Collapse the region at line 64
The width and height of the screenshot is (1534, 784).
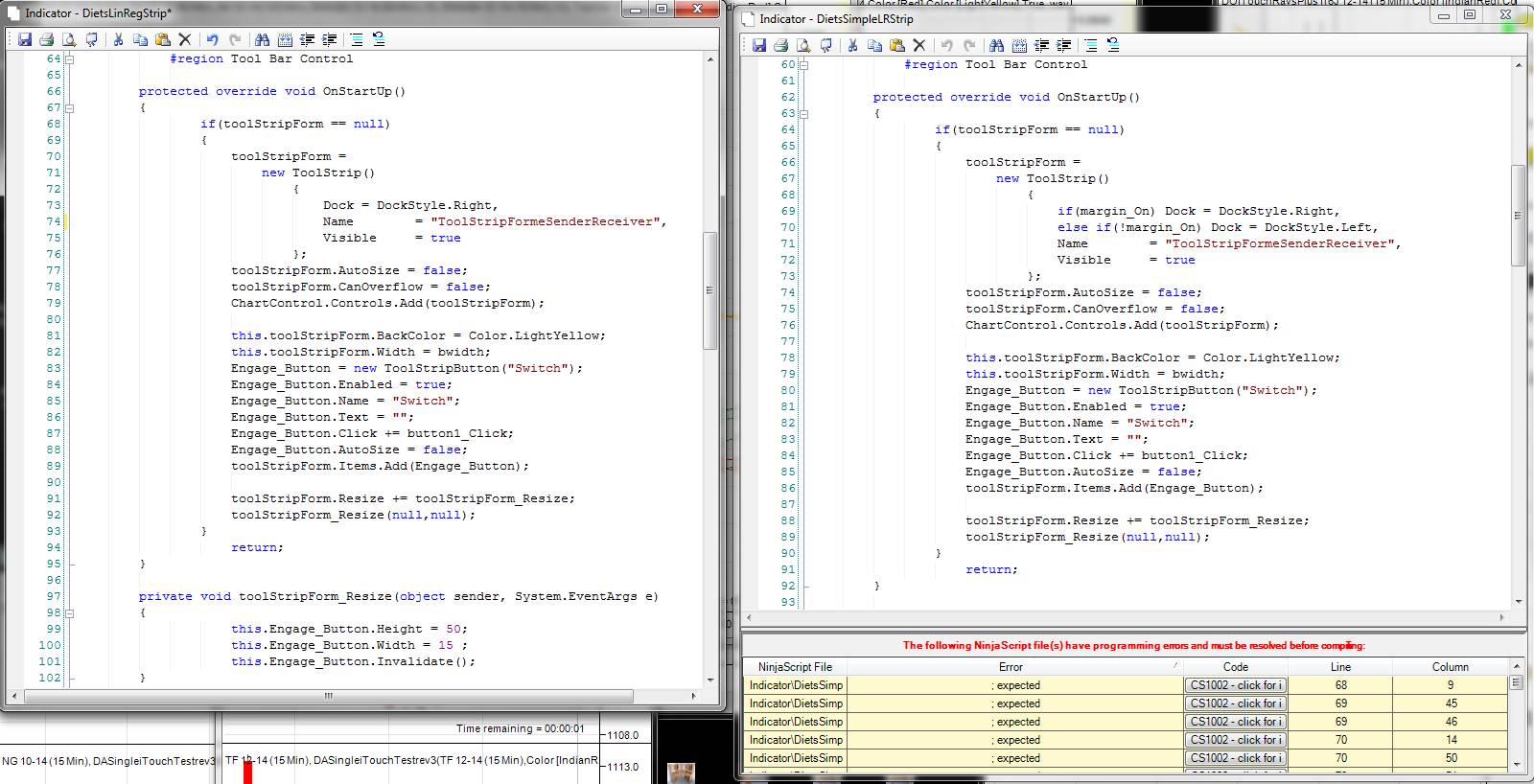(x=69, y=59)
